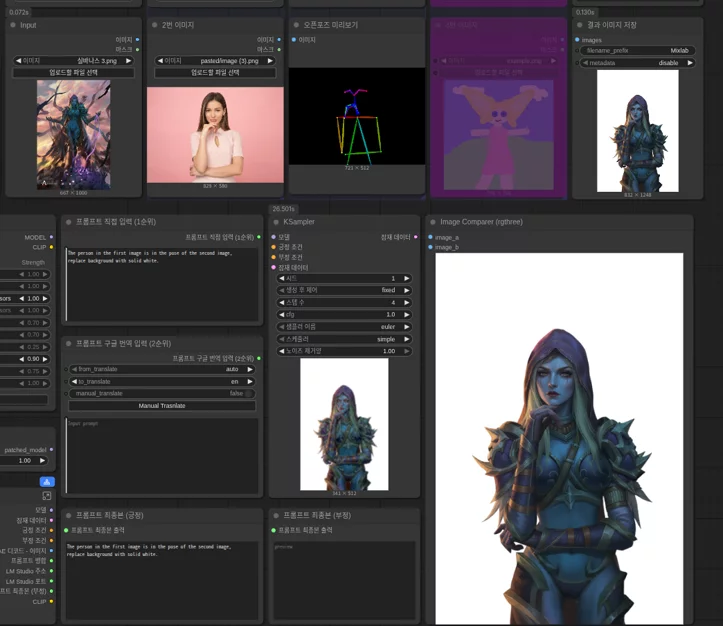The image size is (723, 626).
Task: Click 업로드할 파일 선택 in 2번 이미지 node
Action: tap(215, 73)
